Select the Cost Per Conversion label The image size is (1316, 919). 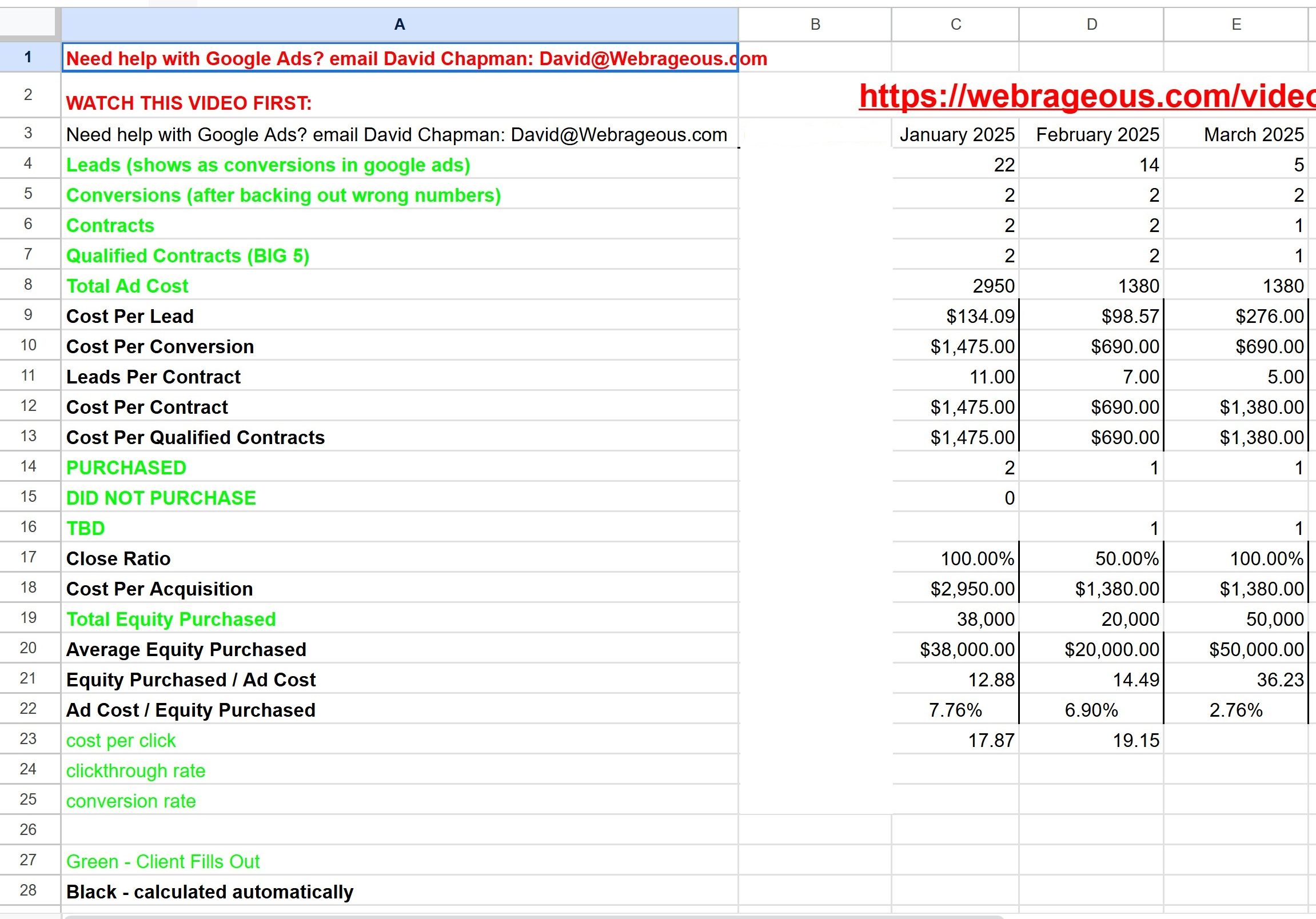160,347
